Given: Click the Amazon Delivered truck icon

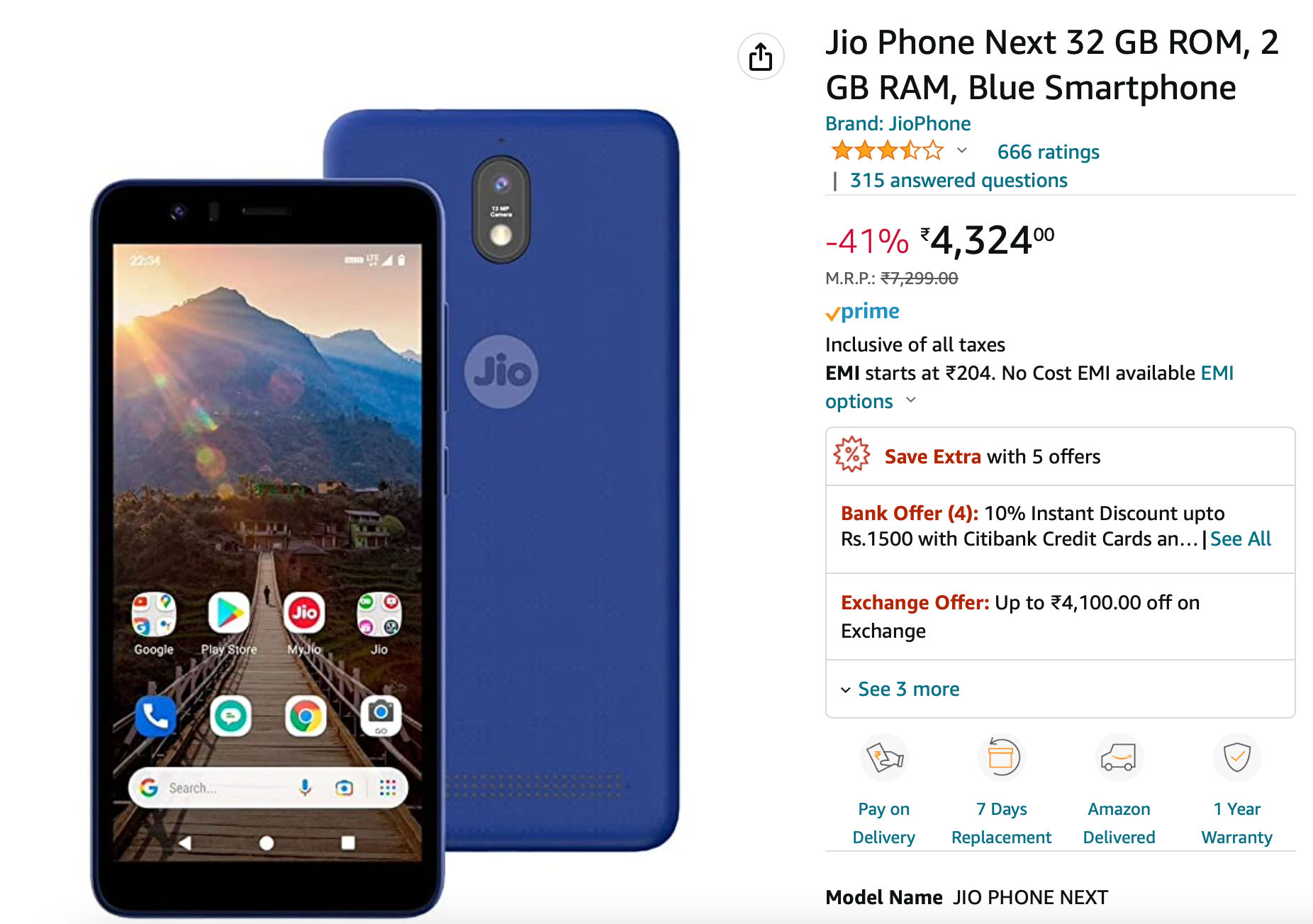Looking at the screenshot, I should coord(1119,757).
